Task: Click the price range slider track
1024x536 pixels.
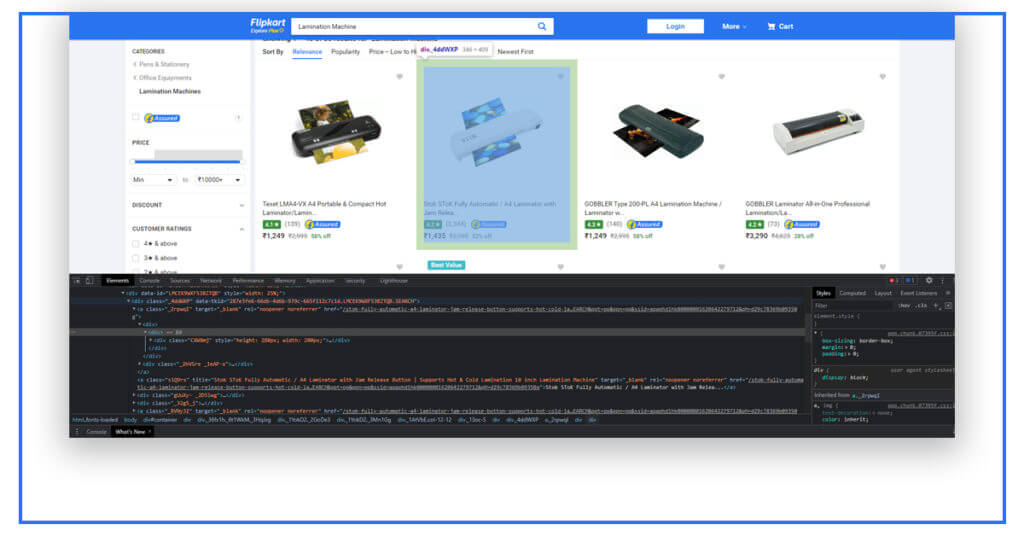Action: (187, 161)
